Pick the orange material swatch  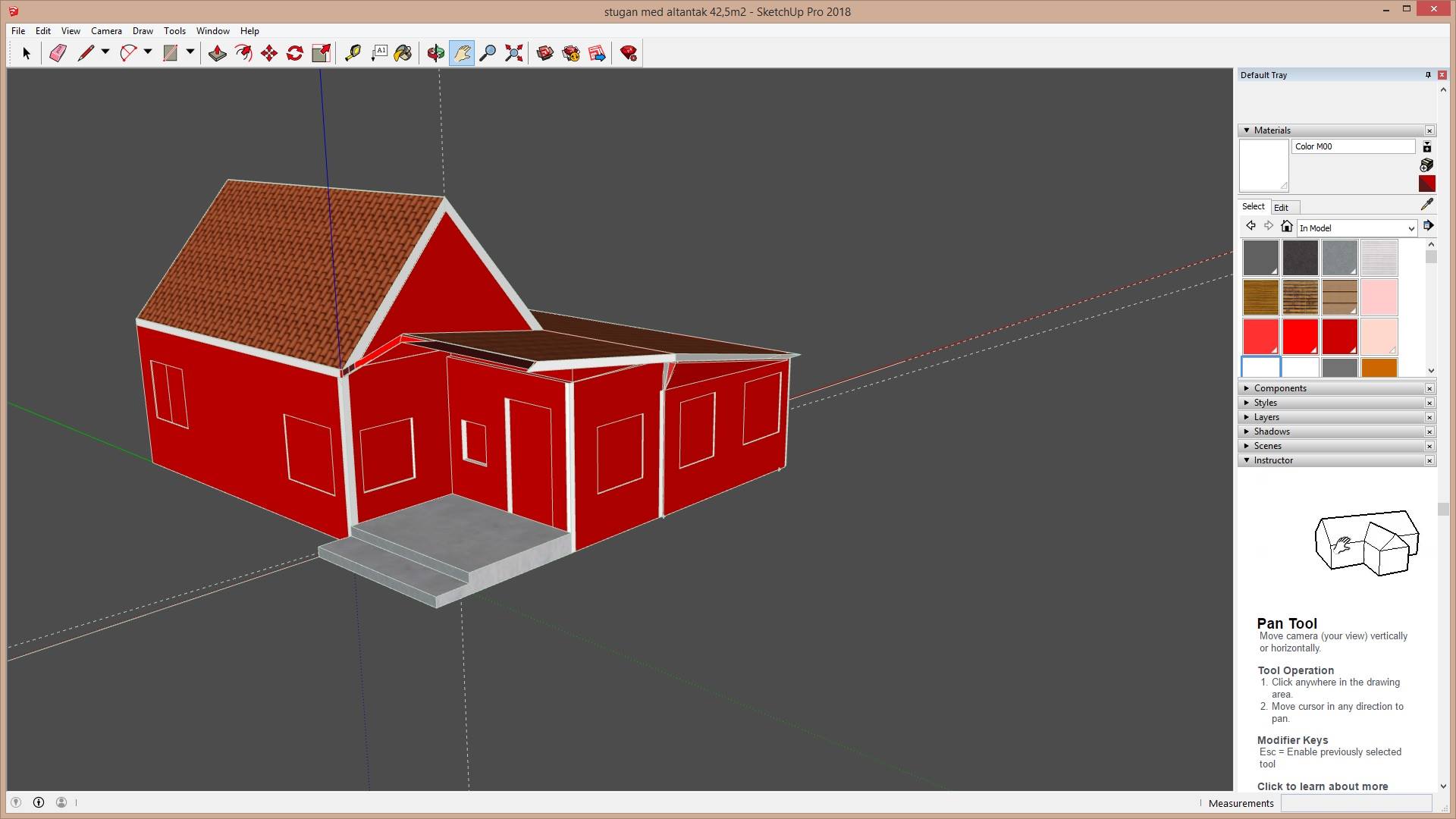[x=1379, y=367]
